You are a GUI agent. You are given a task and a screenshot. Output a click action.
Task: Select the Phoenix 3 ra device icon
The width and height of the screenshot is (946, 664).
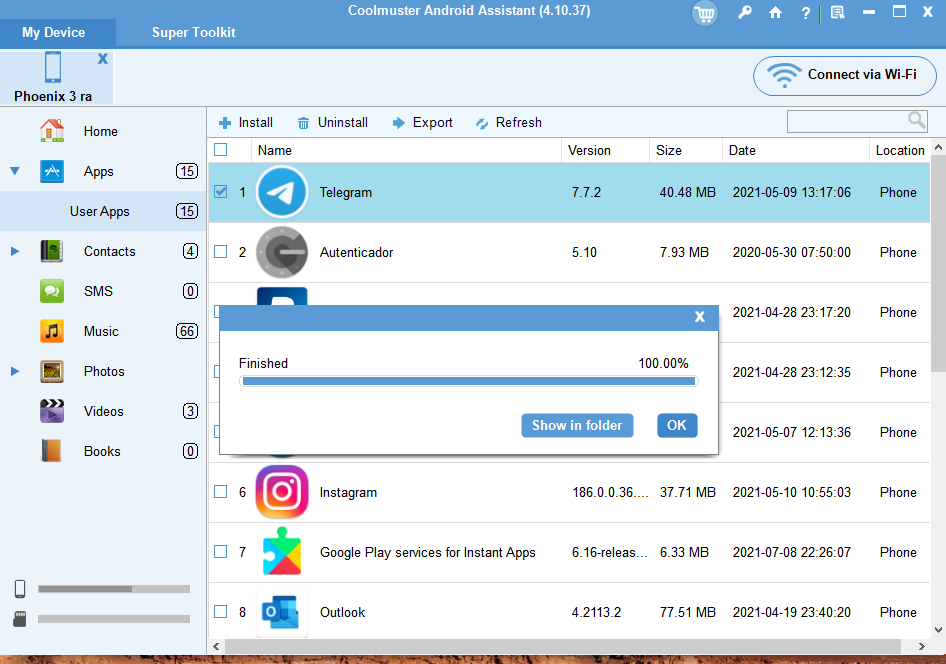tap(53, 67)
